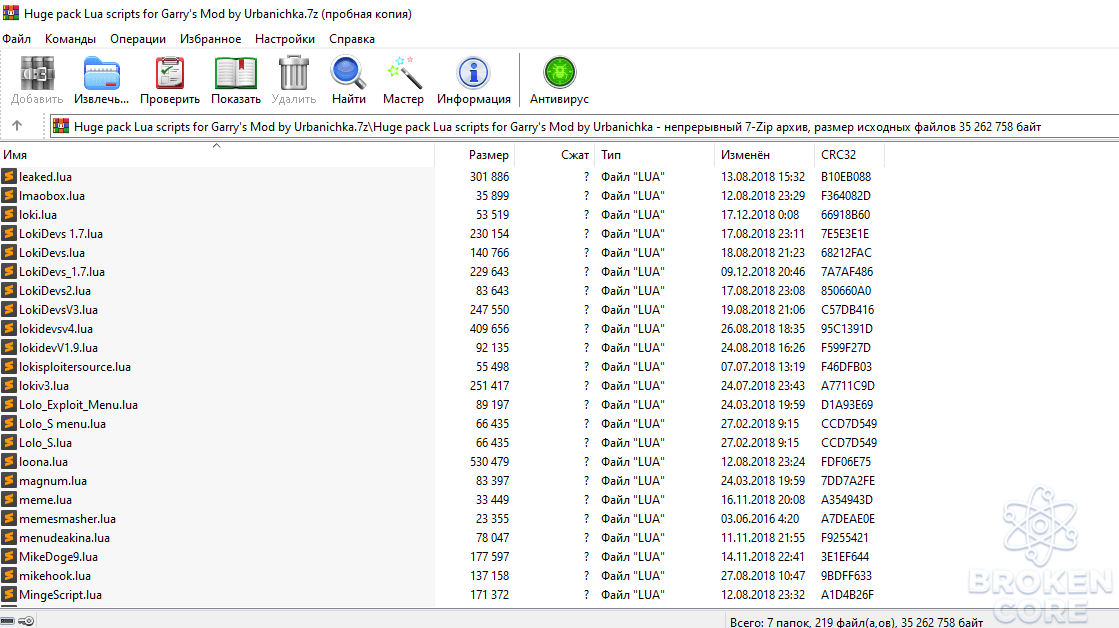The height and width of the screenshot is (628, 1119).
Task: Select the file lmaobox.lua
Action: 52,196
